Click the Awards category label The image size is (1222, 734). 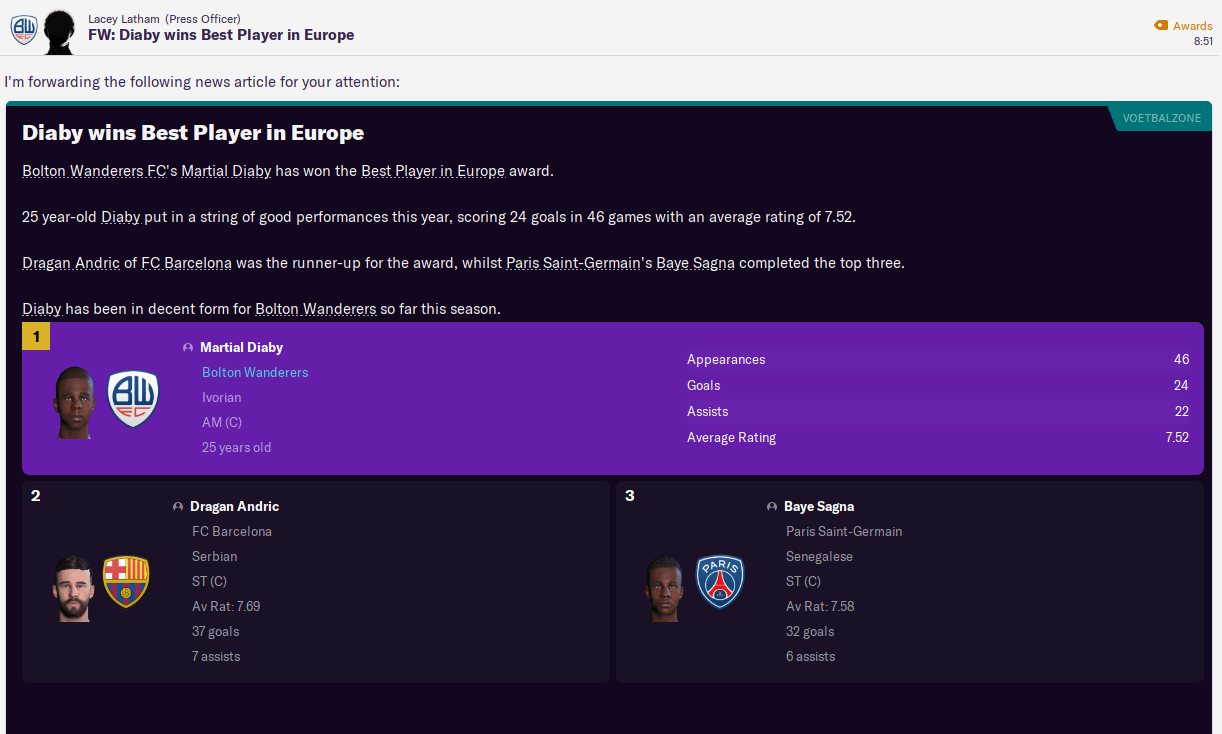1192,26
